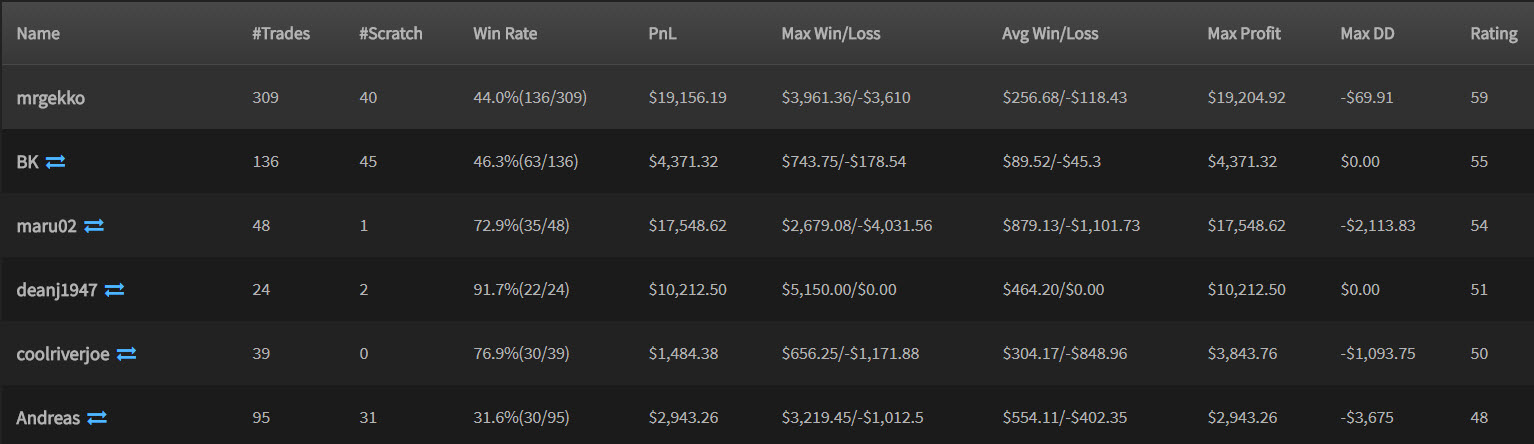This screenshot has height=444, width=1534.
Task: Click mrgekko's PnL value $19,156.19
Action: (x=687, y=97)
